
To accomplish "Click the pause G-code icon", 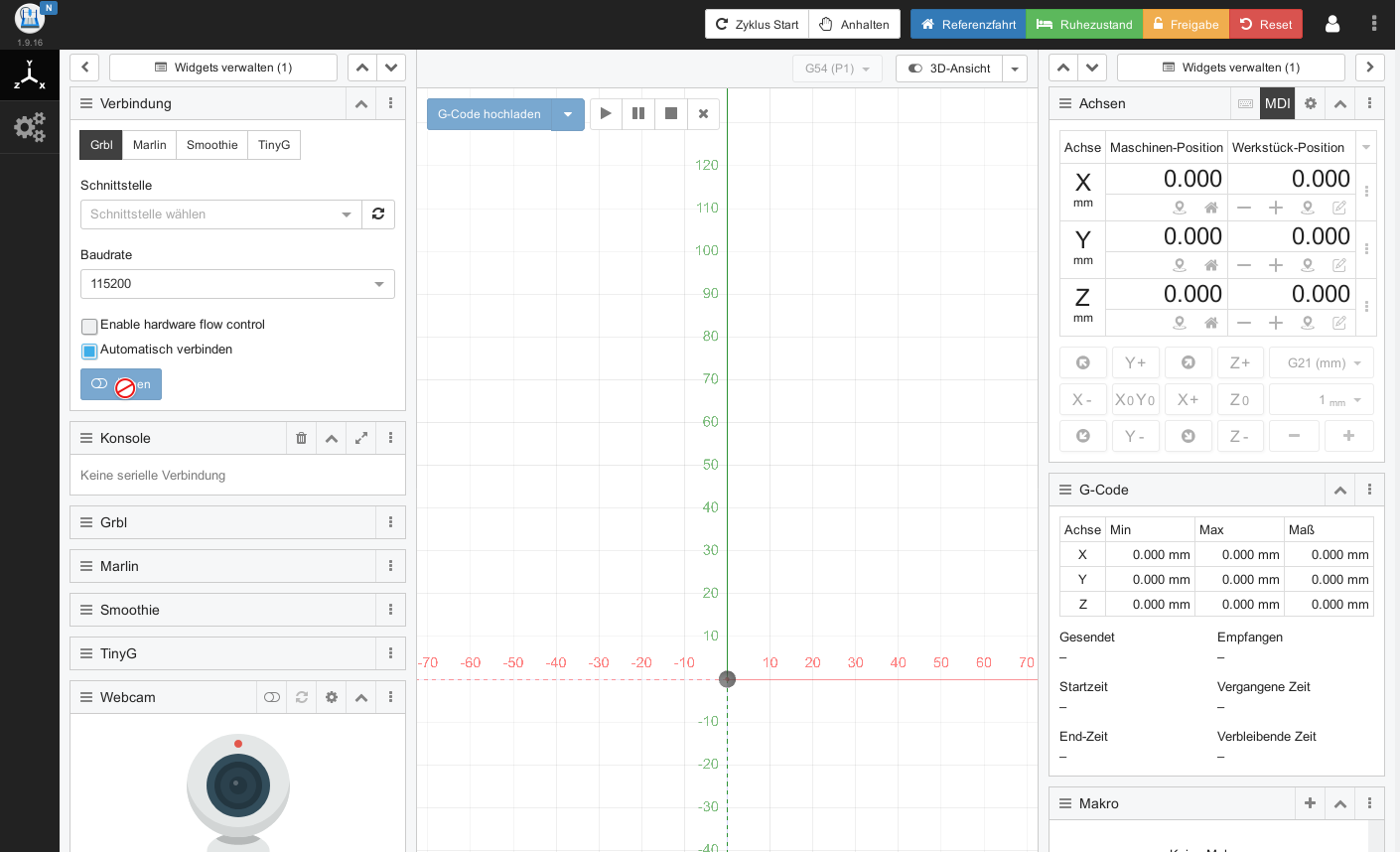I will 638,113.
